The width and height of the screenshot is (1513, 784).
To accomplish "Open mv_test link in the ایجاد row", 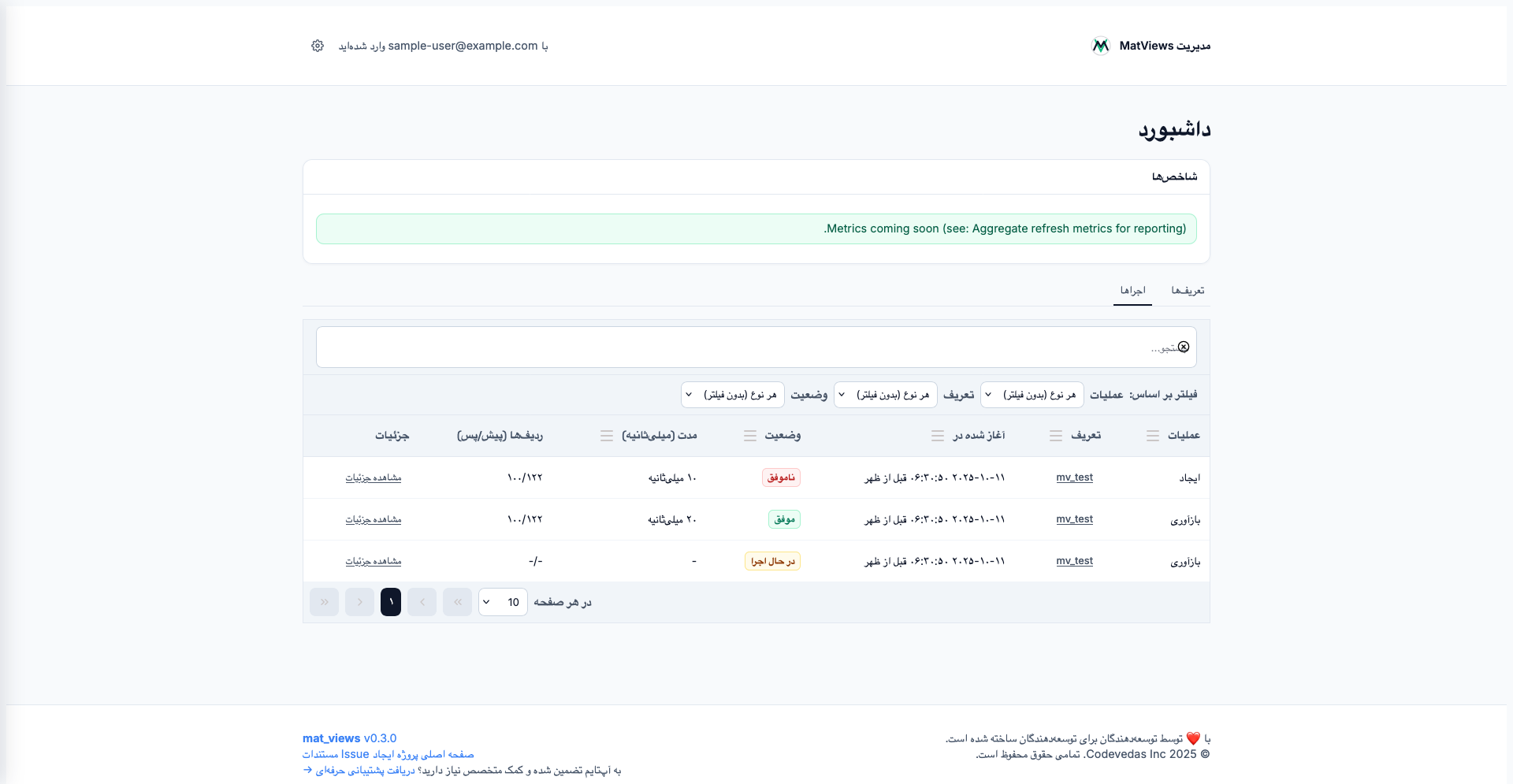I will click(x=1074, y=477).
